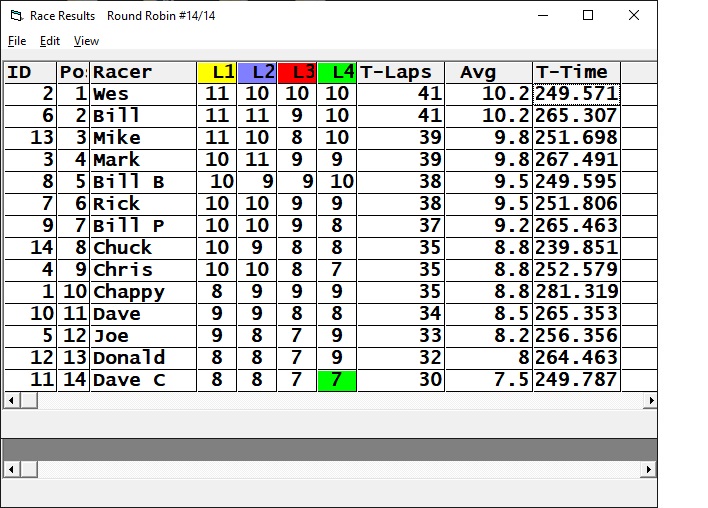This screenshot has height=508, width=708.
Task: Open the File menu
Action: click(x=17, y=41)
